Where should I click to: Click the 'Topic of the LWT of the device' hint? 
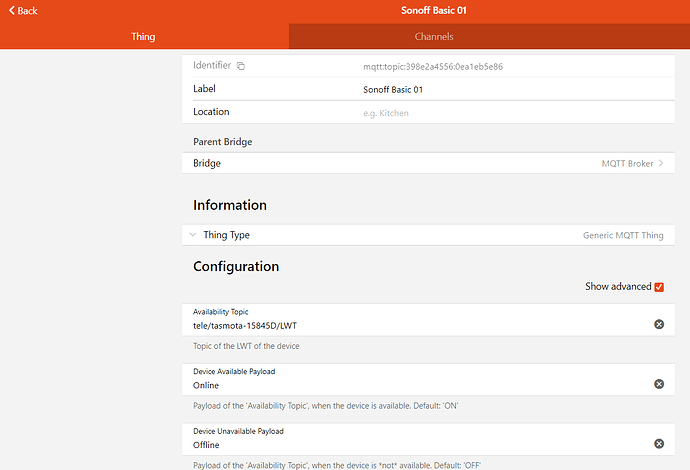pyautogui.click(x=246, y=346)
